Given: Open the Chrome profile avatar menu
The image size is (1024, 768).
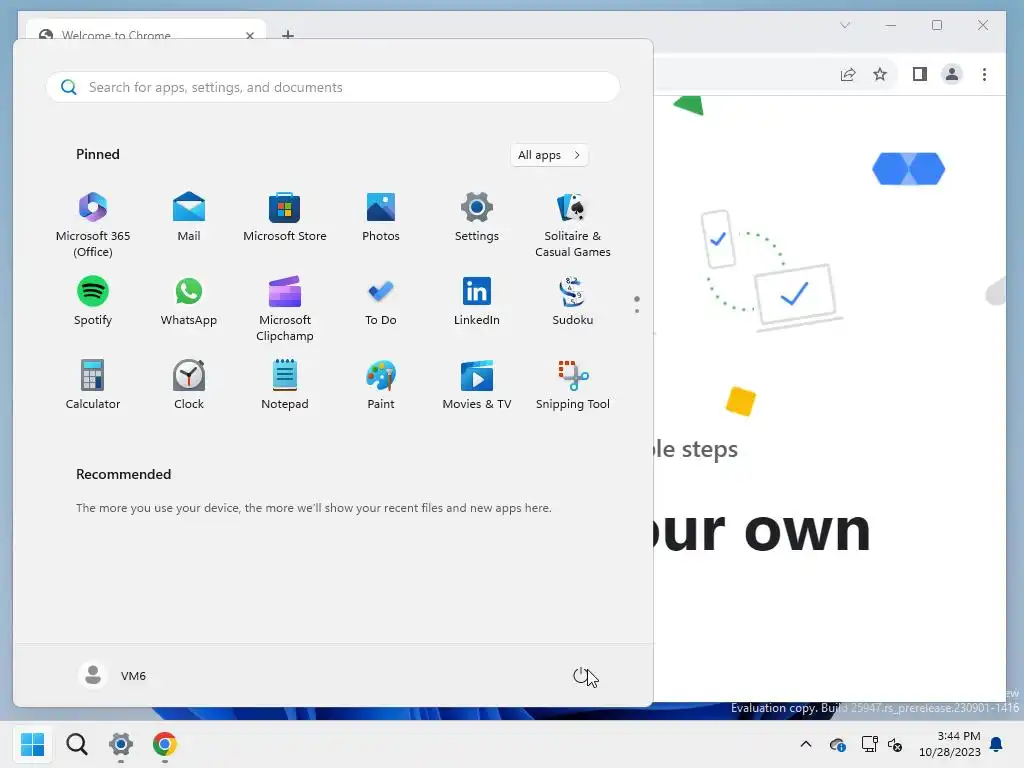Looking at the screenshot, I should pyautogui.click(x=952, y=74).
